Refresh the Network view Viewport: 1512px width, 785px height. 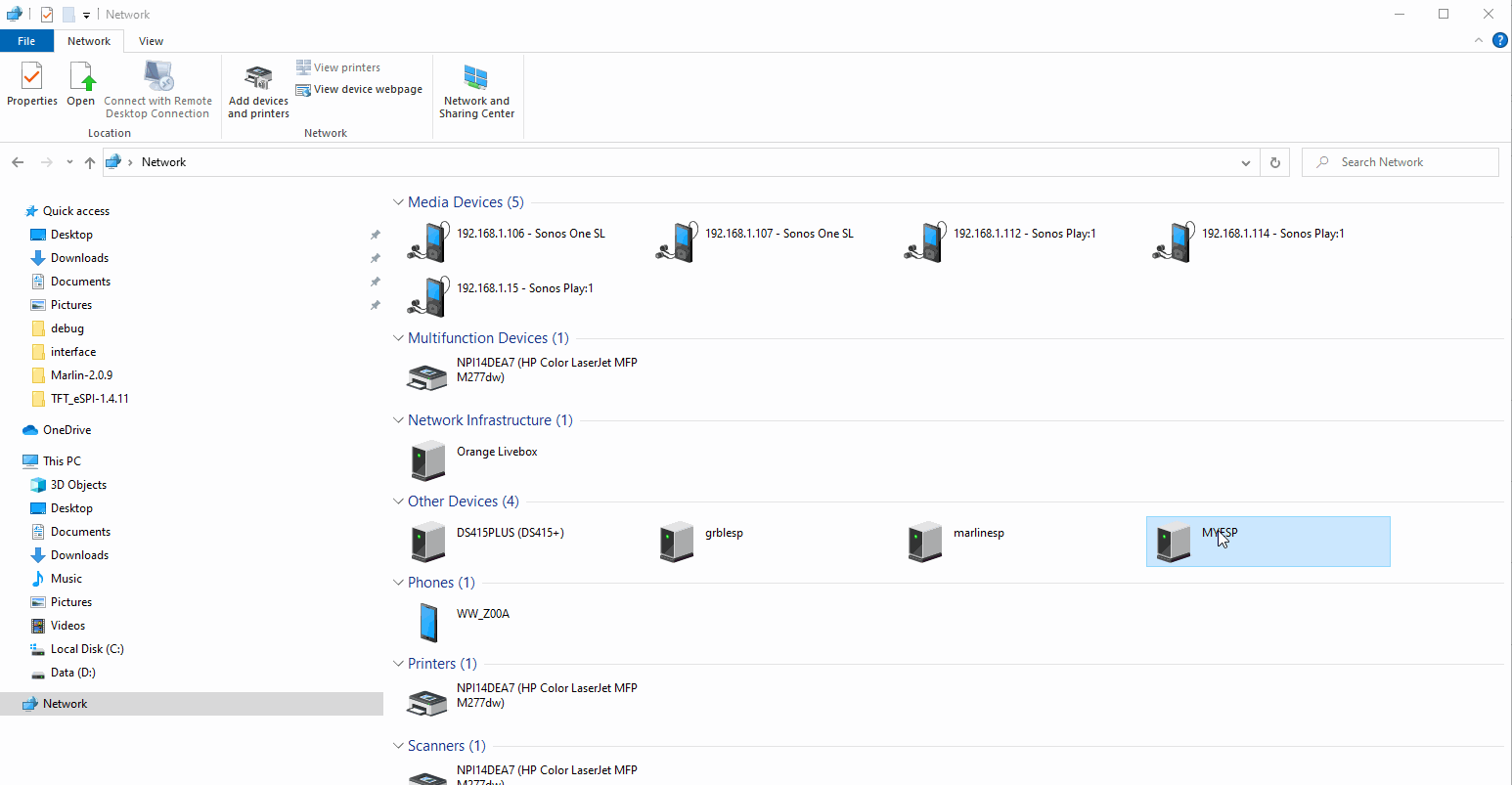[x=1274, y=162]
